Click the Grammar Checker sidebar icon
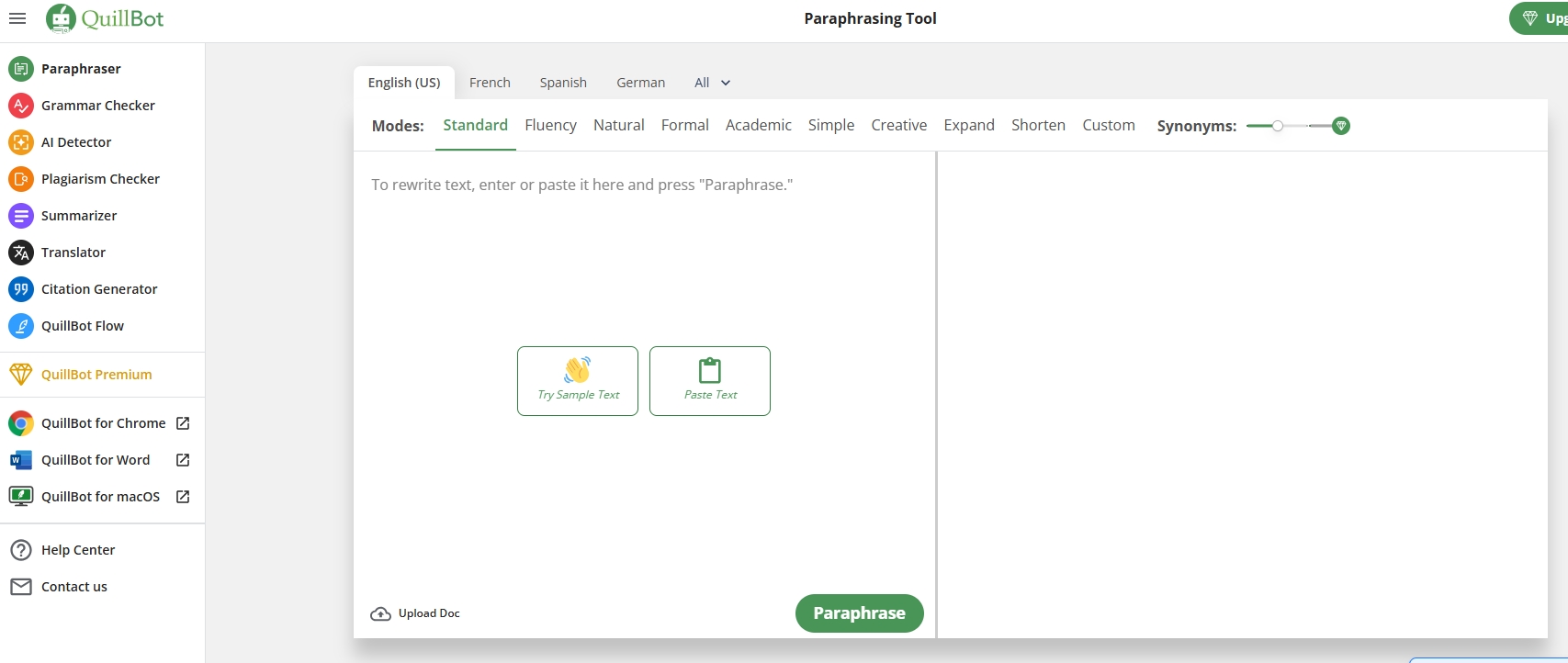1568x663 pixels. coord(21,106)
